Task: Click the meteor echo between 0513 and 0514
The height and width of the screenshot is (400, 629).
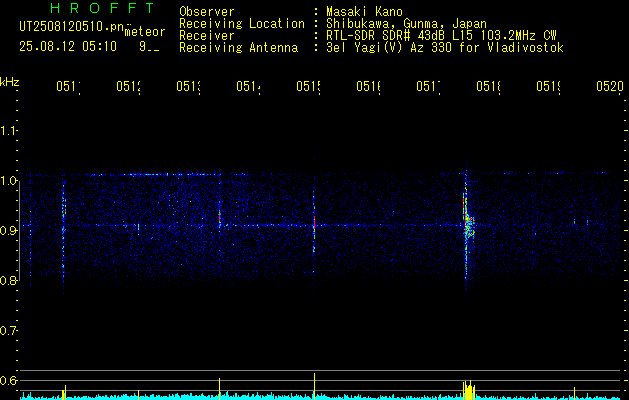Action: [x=219, y=219]
